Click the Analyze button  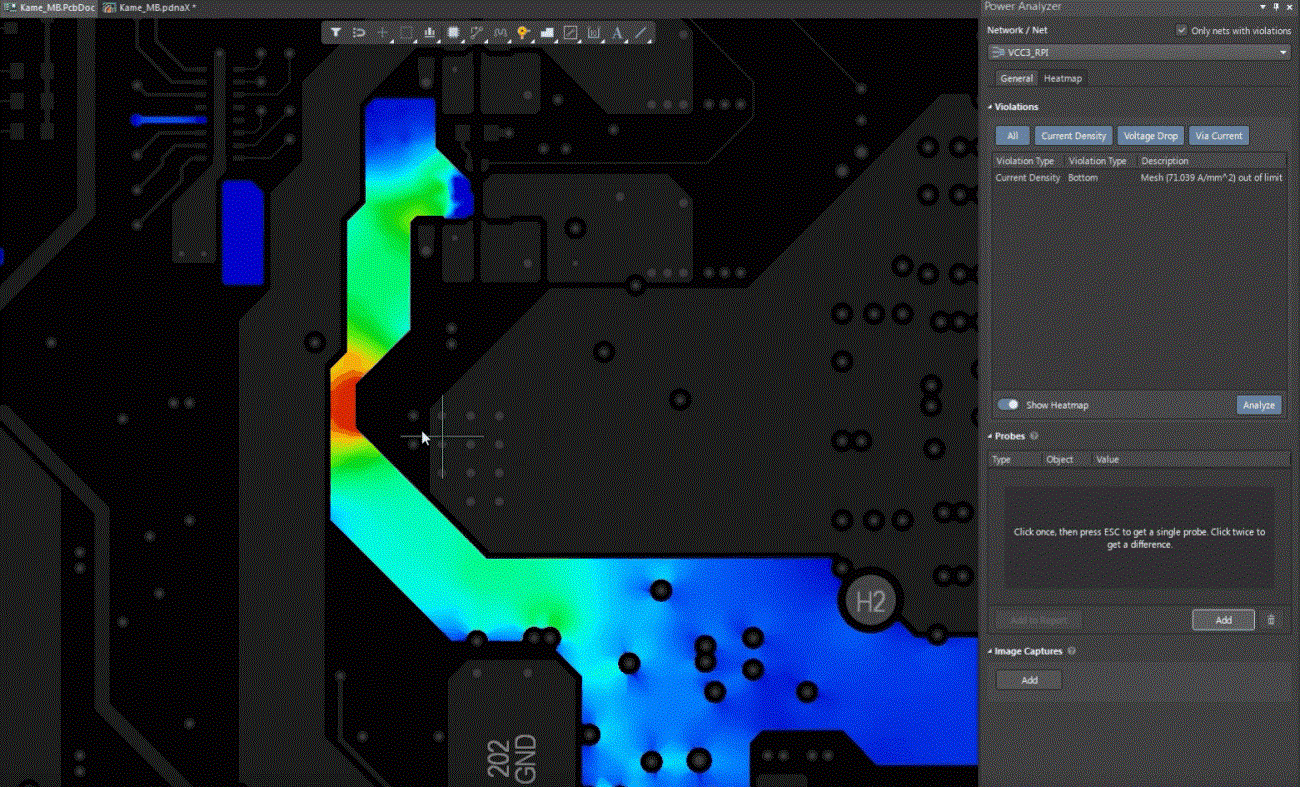pos(1258,404)
